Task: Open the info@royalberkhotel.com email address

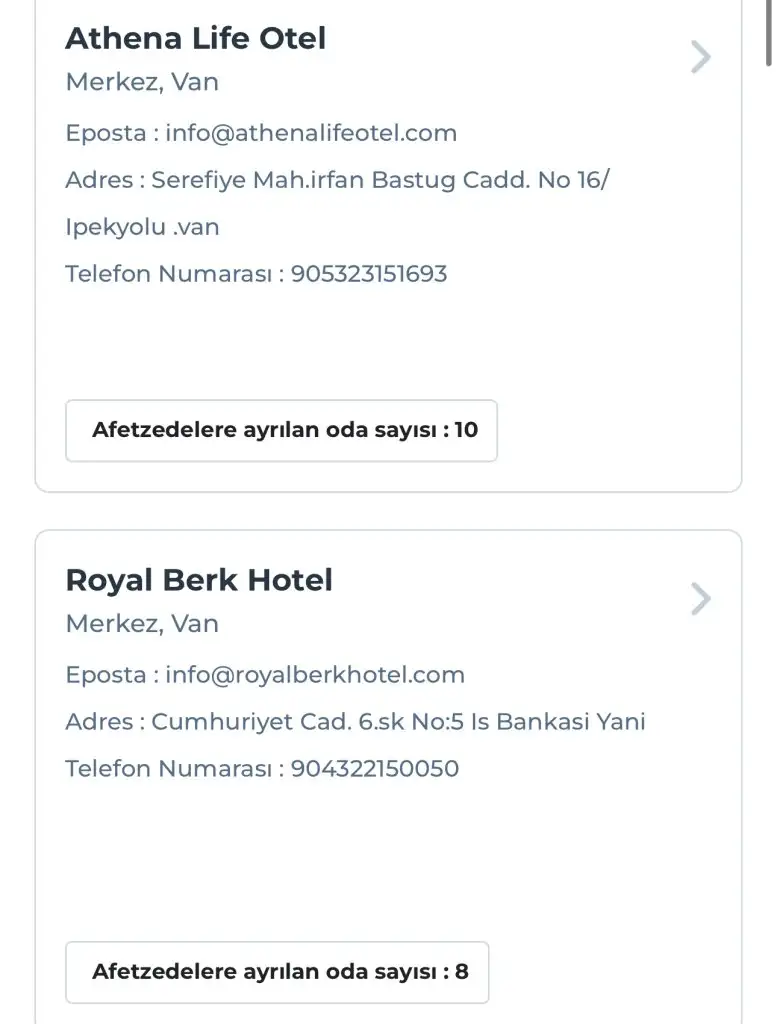Action: tap(315, 675)
